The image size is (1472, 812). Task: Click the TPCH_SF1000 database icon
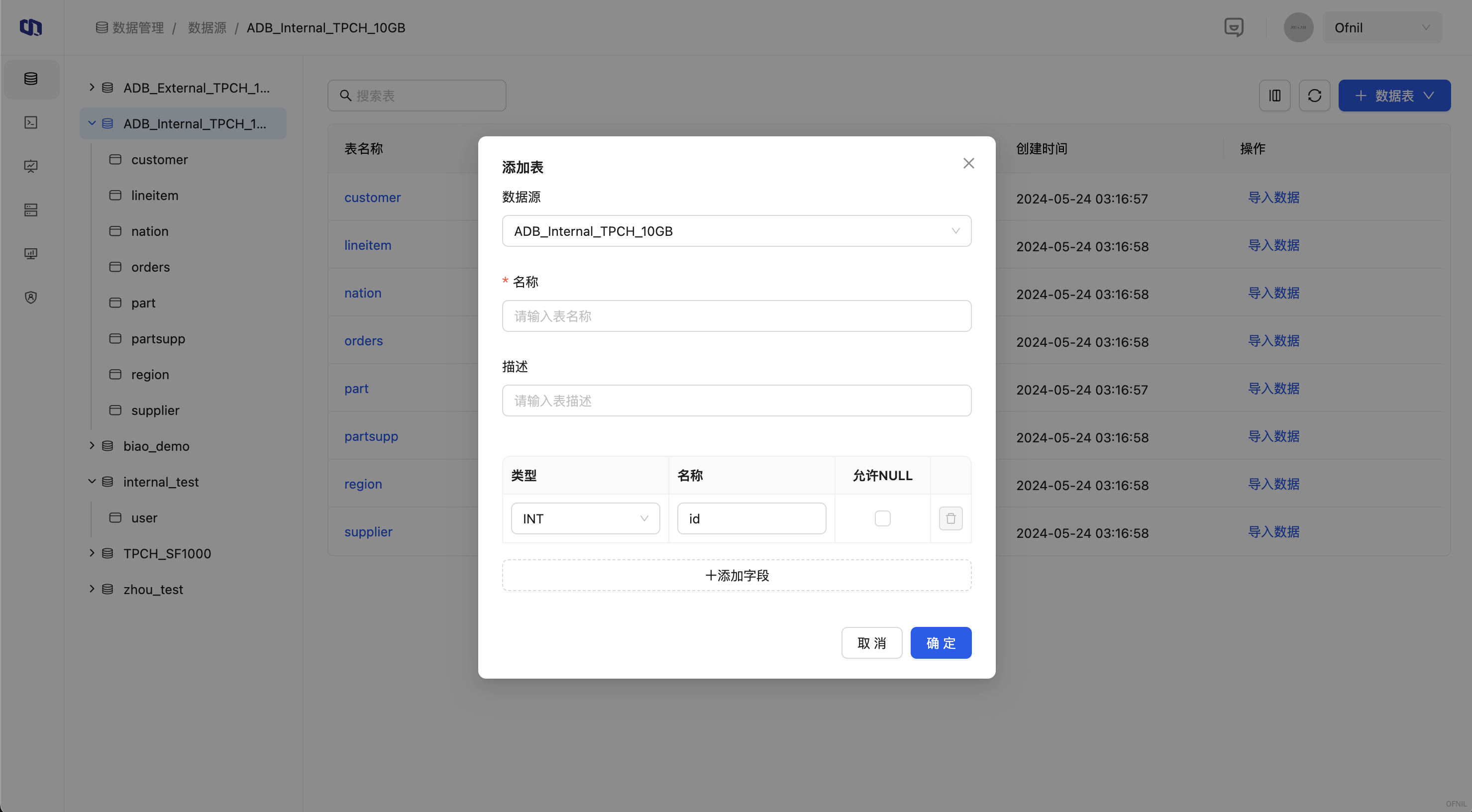click(107, 553)
